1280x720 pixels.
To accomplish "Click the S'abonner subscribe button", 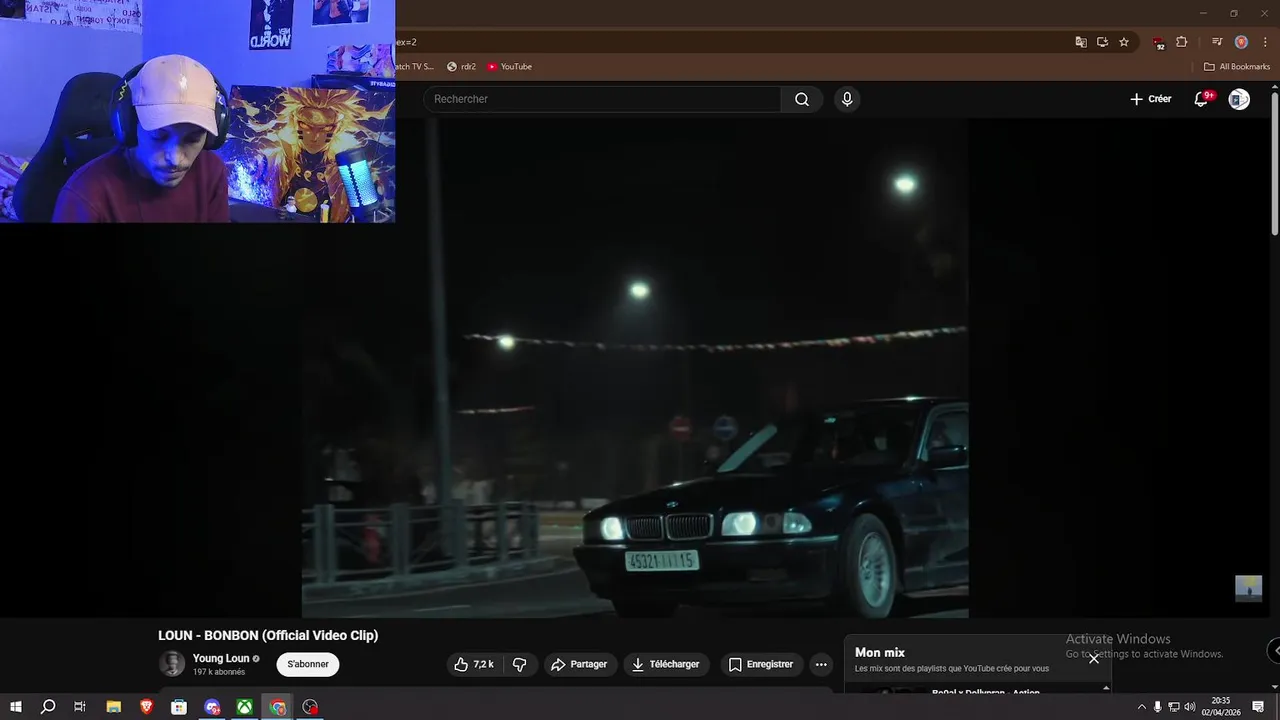I will pos(308,664).
